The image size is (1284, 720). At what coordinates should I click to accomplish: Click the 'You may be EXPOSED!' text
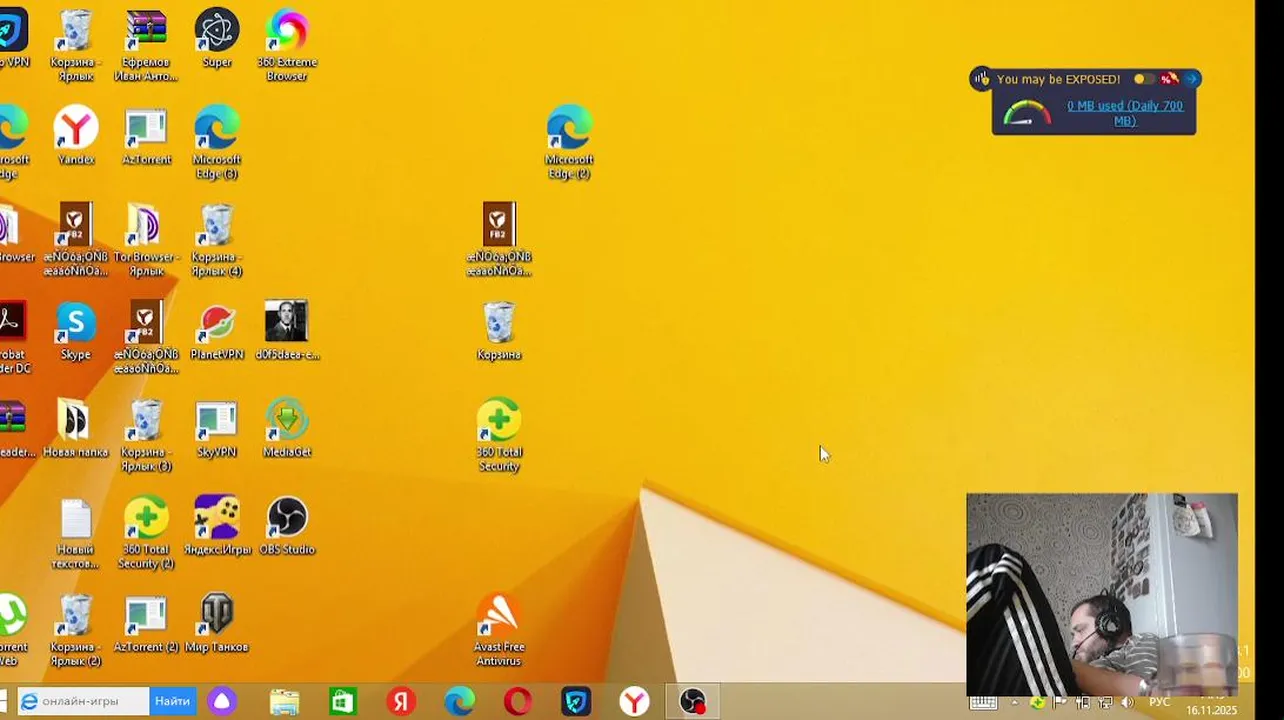(x=1058, y=79)
